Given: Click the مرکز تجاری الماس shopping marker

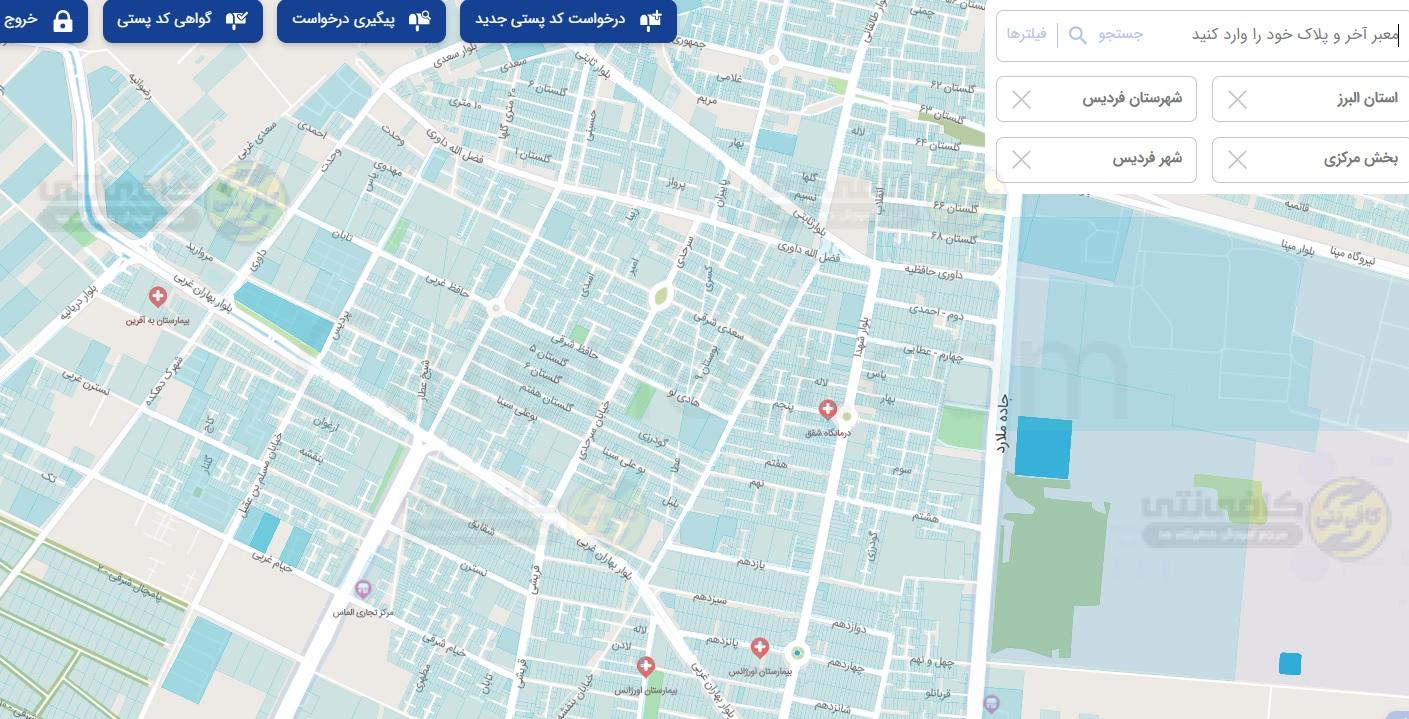Looking at the screenshot, I should [363, 589].
